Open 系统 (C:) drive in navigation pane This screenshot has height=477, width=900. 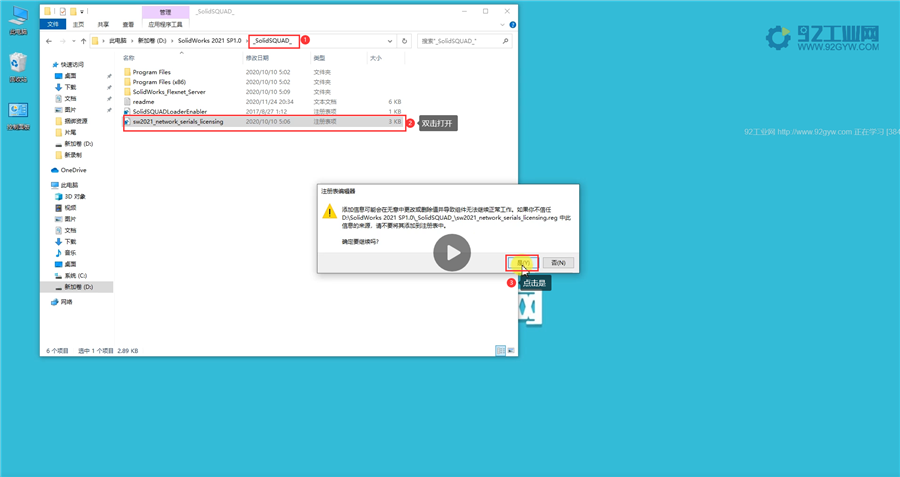pyautogui.click(x=75, y=276)
